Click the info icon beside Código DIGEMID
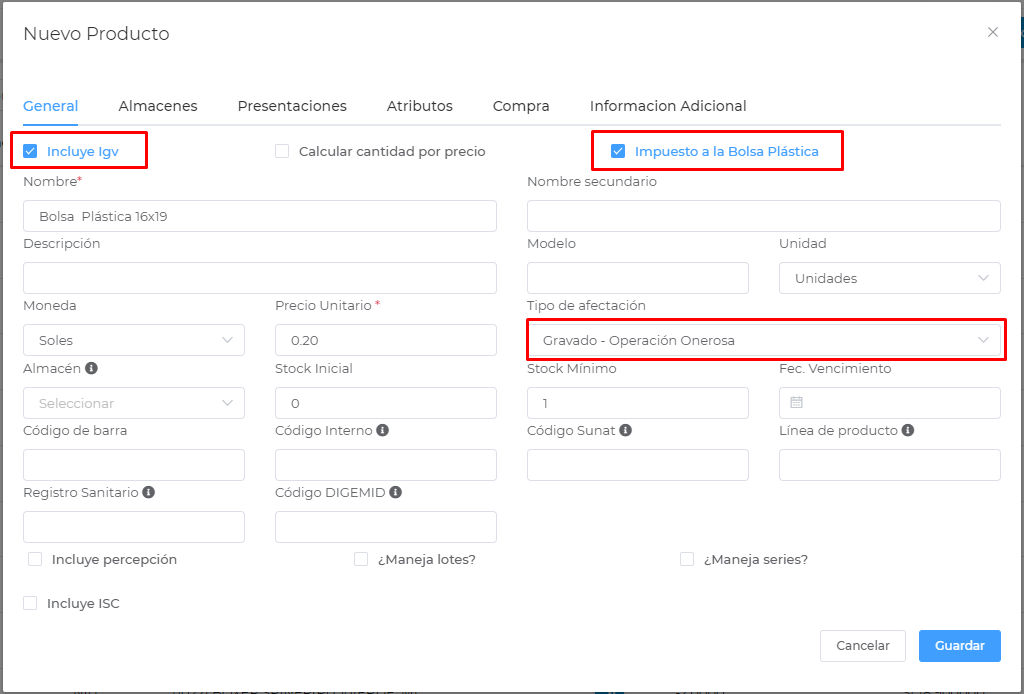 (395, 492)
